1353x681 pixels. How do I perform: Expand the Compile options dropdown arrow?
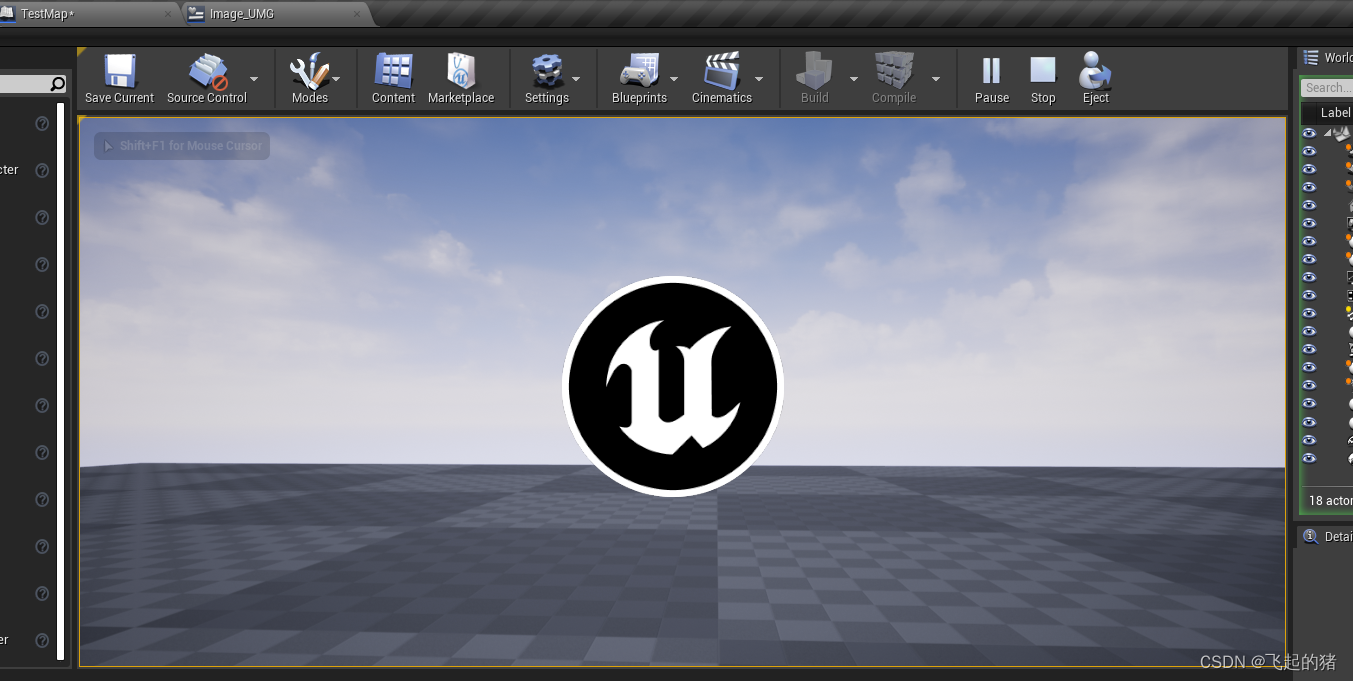point(936,78)
